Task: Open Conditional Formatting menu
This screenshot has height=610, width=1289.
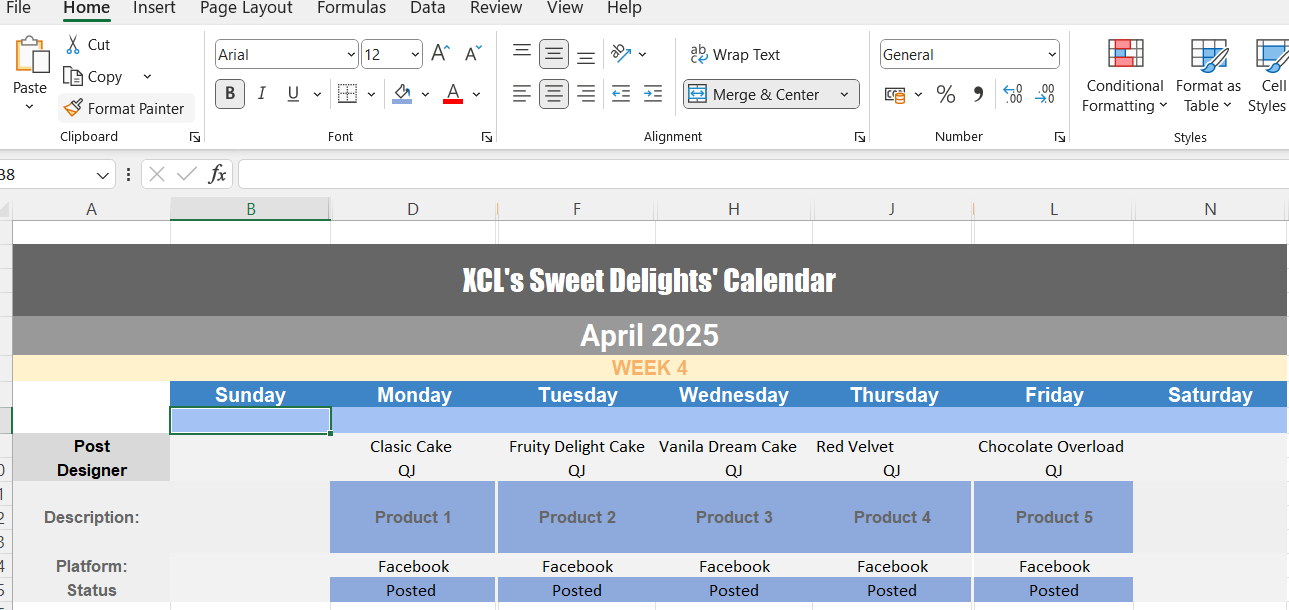Action: click(x=1125, y=78)
